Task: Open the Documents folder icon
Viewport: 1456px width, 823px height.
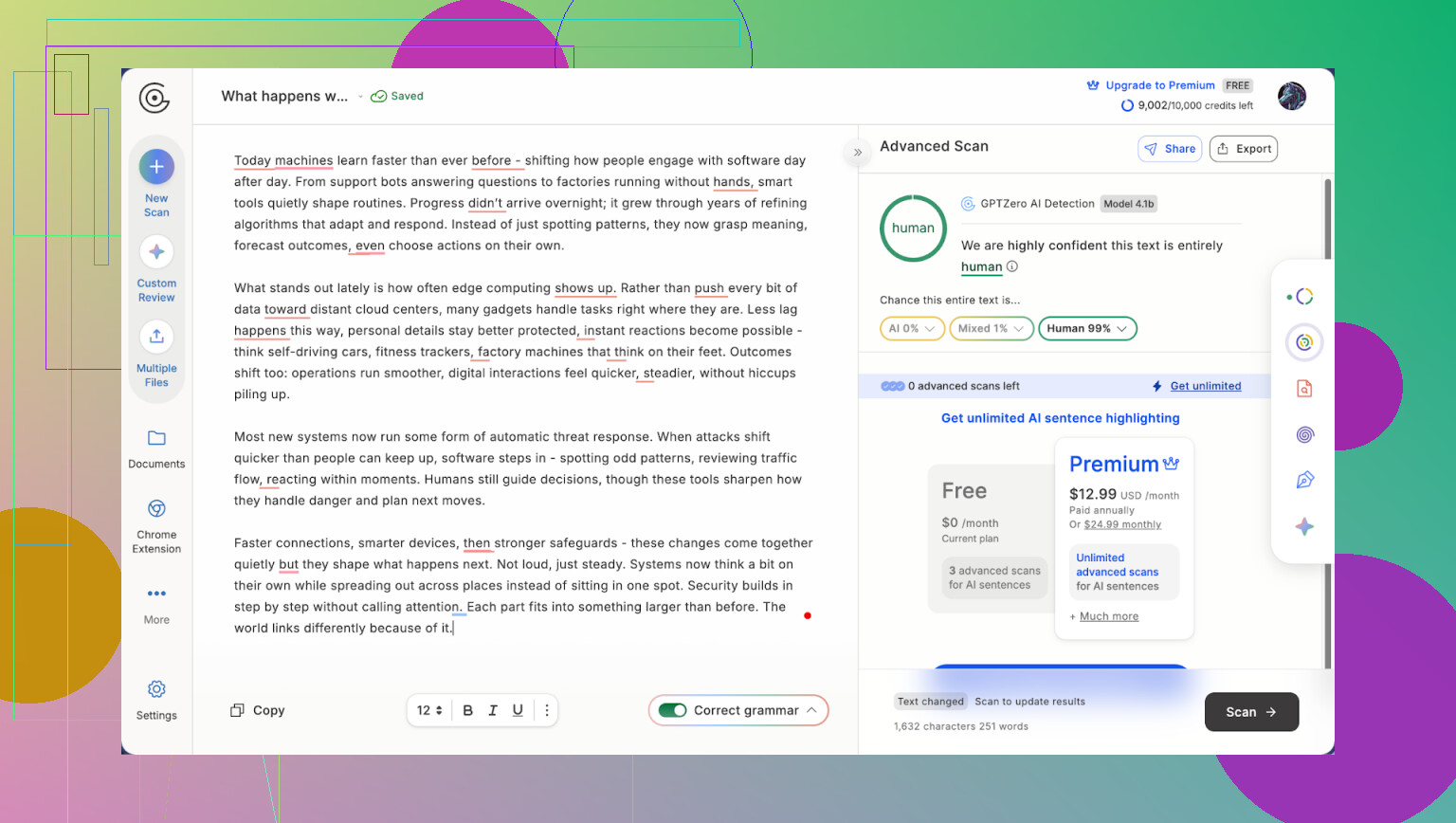Action: tap(156, 438)
